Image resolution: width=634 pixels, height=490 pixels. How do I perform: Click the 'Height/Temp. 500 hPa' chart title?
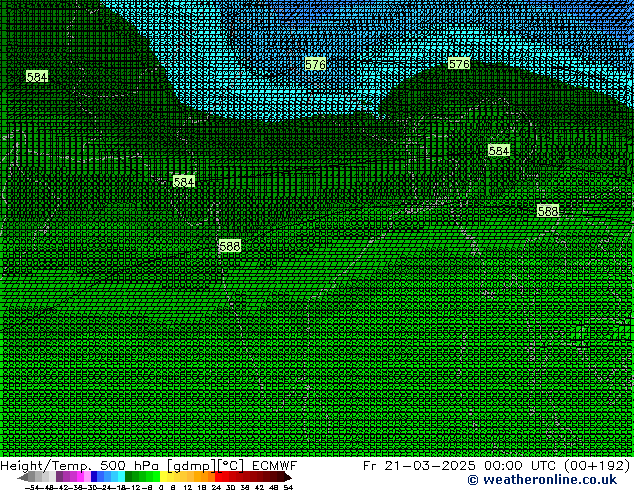[x=79, y=466]
